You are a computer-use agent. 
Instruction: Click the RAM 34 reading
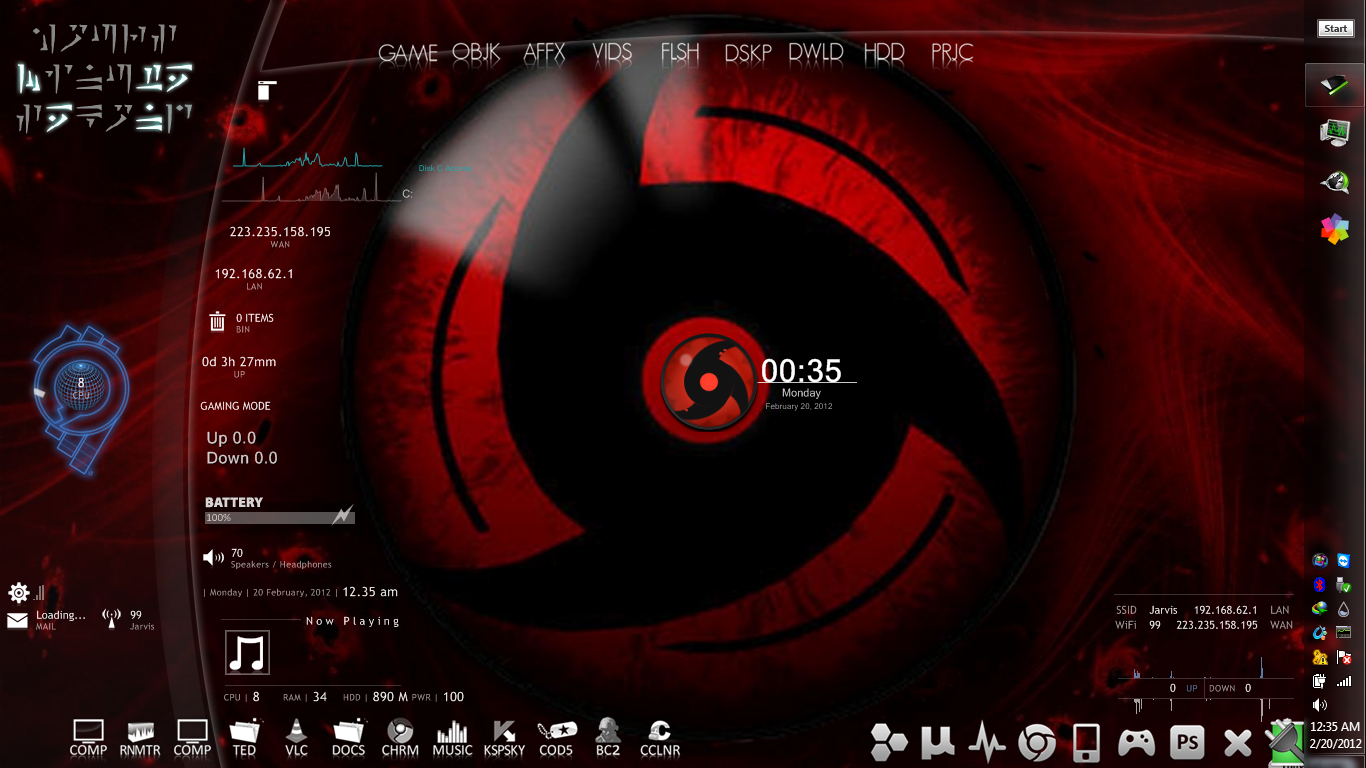(305, 697)
